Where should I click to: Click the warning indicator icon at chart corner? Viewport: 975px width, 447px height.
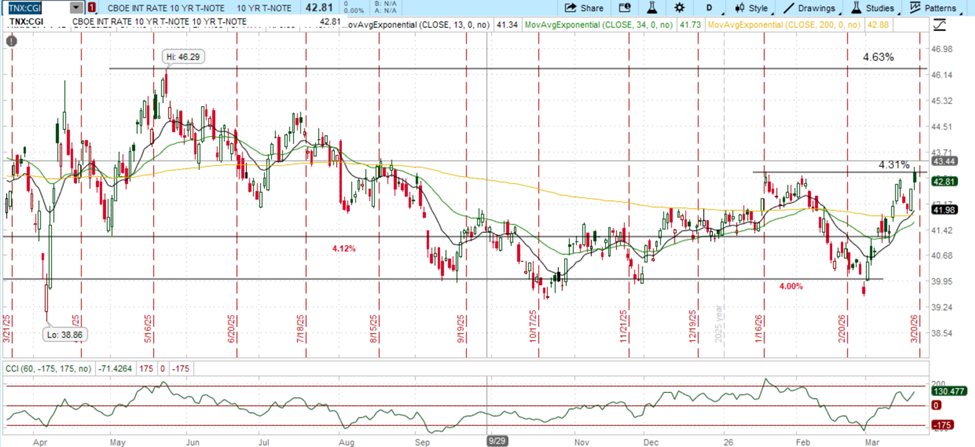pos(11,41)
